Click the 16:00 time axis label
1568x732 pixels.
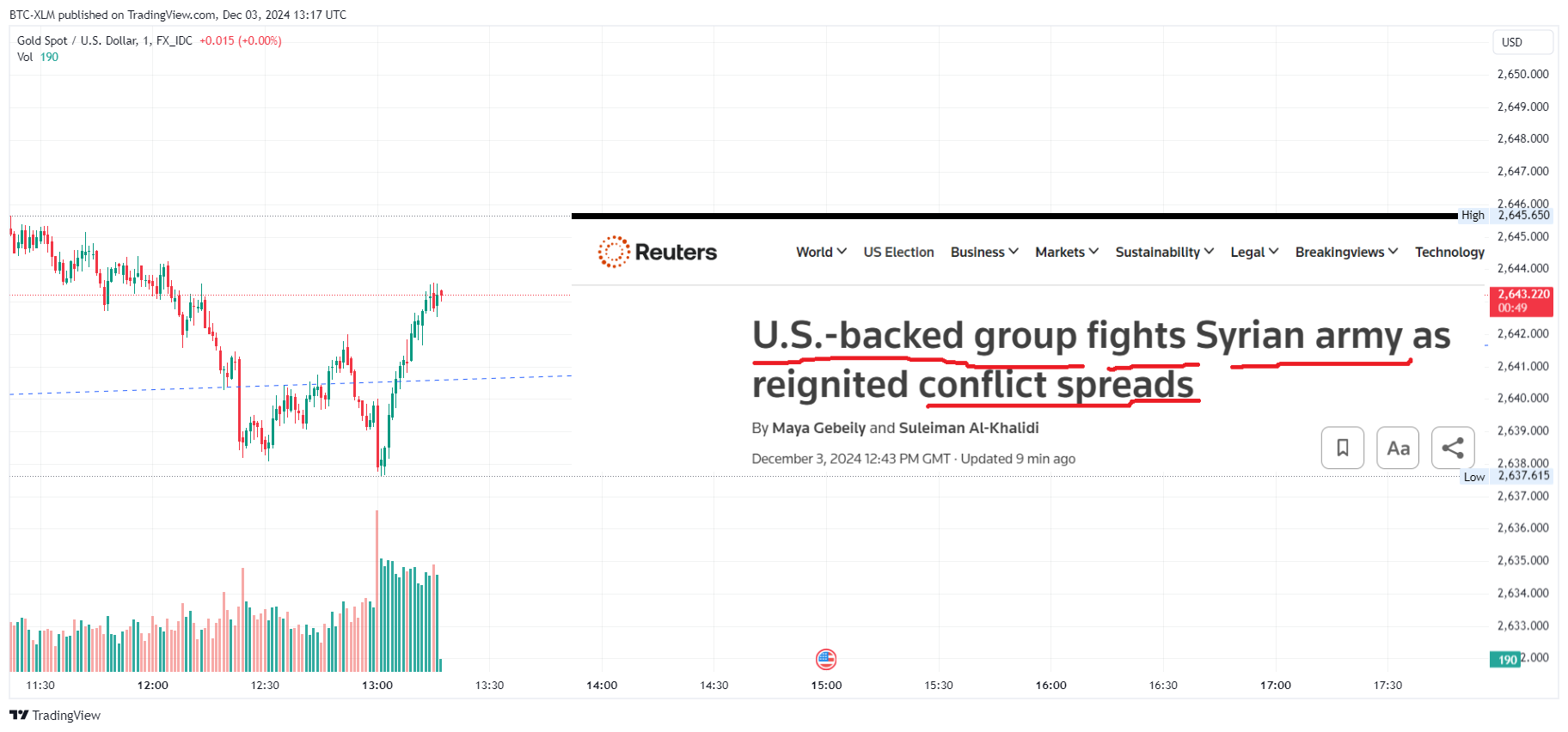click(1050, 685)
